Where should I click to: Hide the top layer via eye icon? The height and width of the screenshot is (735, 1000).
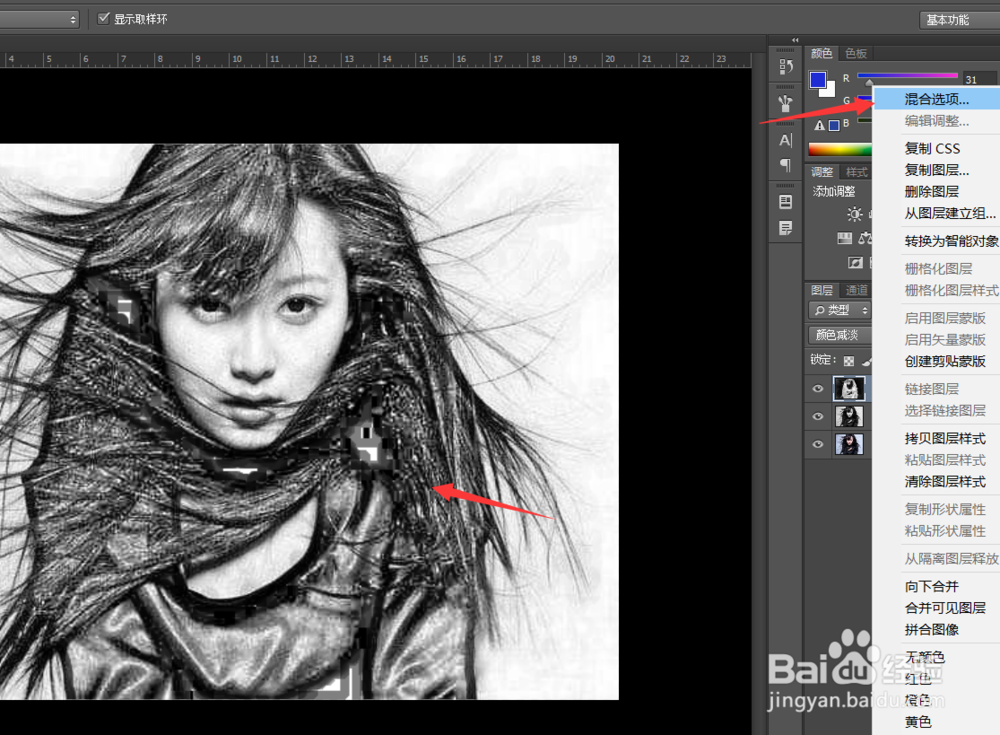coord(818,389)
